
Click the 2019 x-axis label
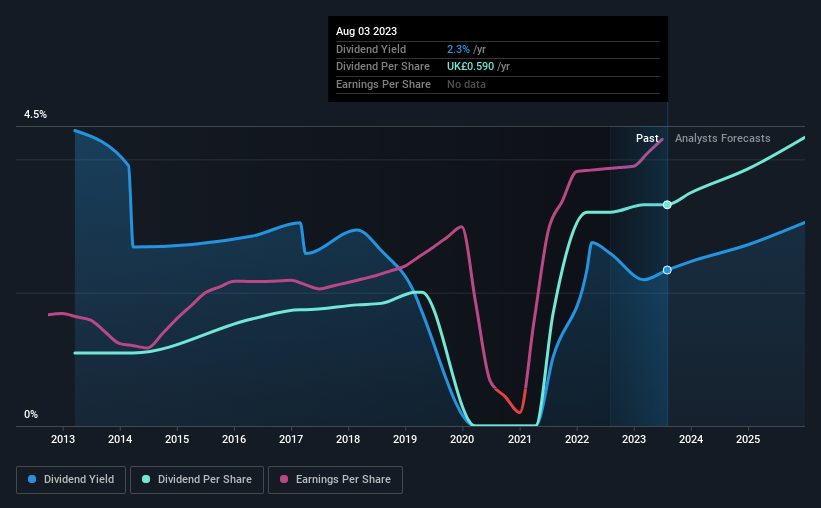405,439
